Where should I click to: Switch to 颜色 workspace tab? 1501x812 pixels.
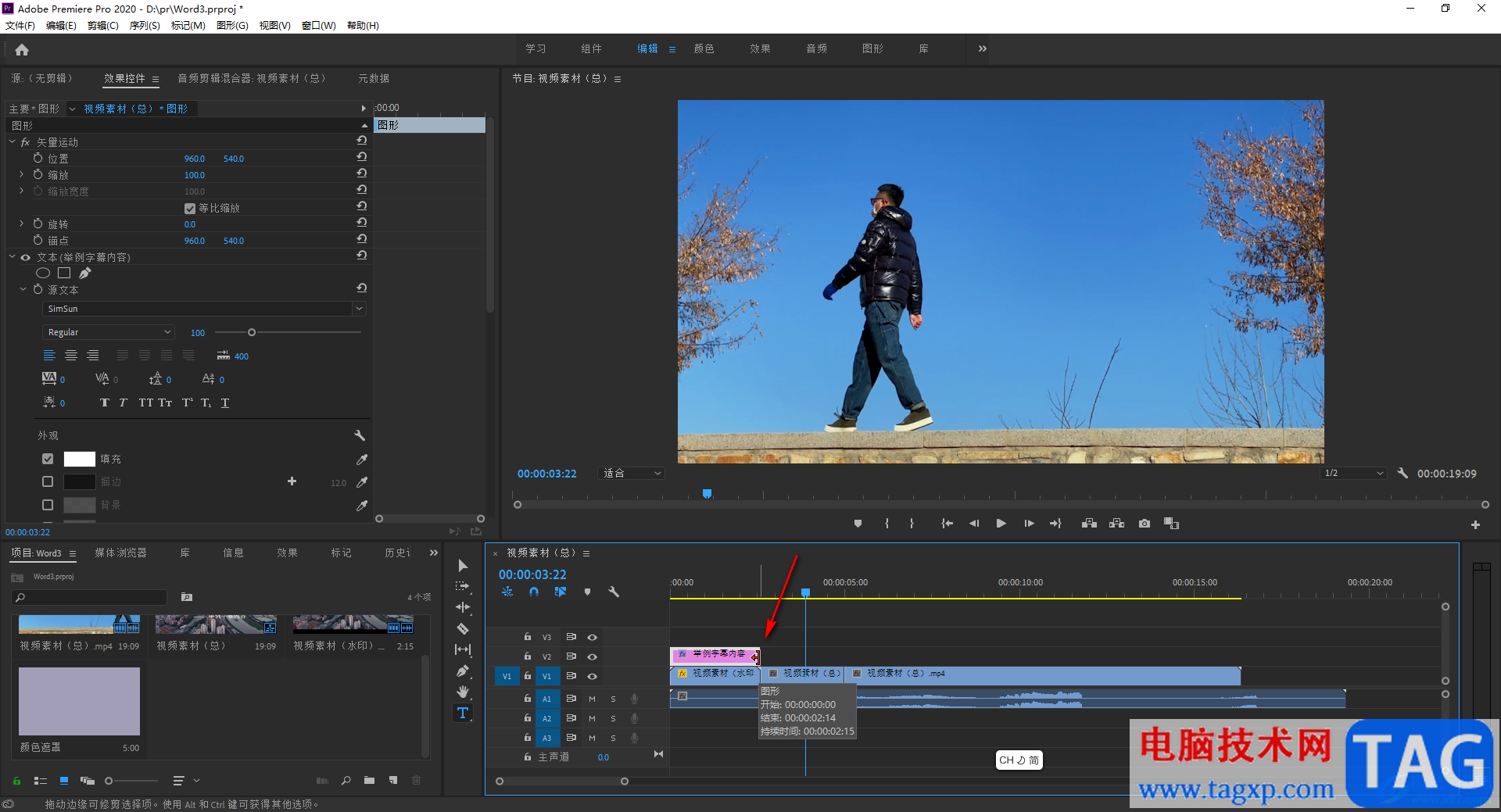[704, 48]
